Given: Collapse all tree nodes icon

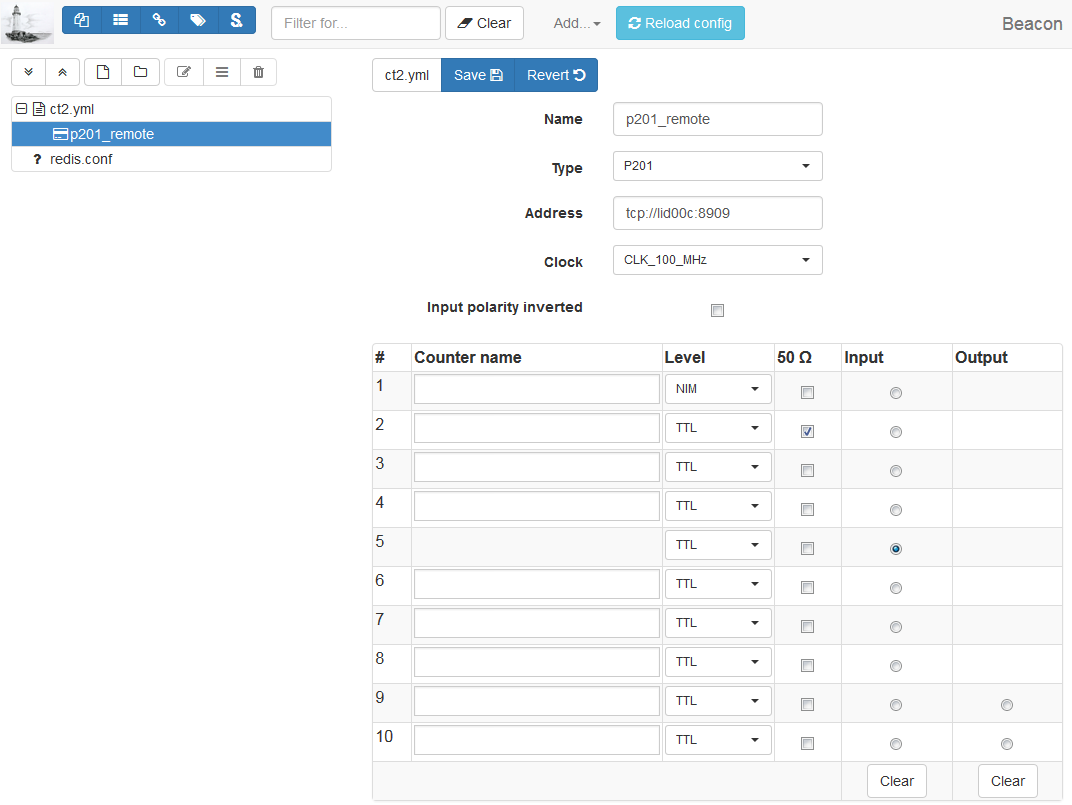Looking at the screenshot, I should 62,72.
